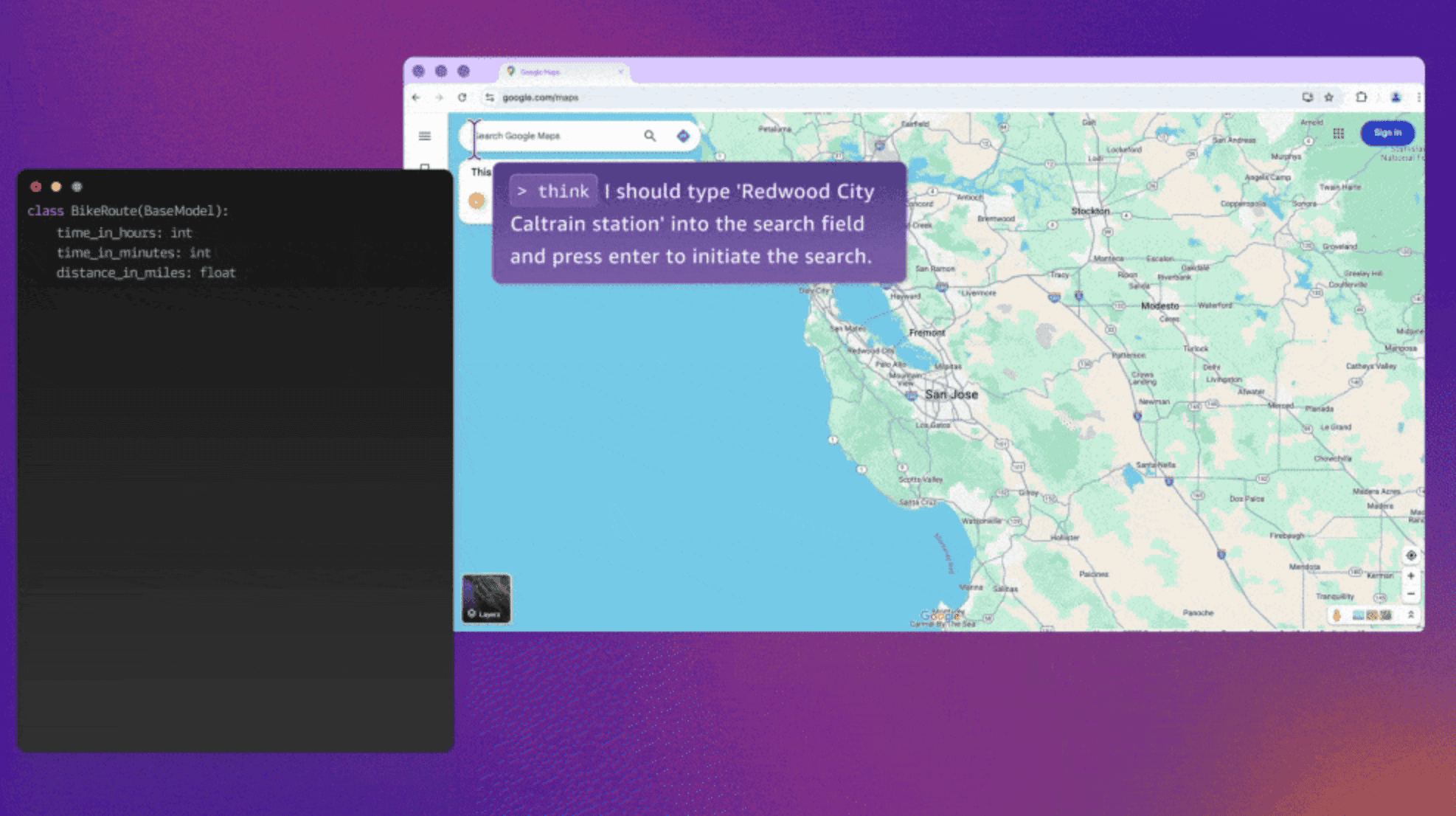Expand the imagery strip with double chevron
The image size is (1456, 816).
point(1411,615)
